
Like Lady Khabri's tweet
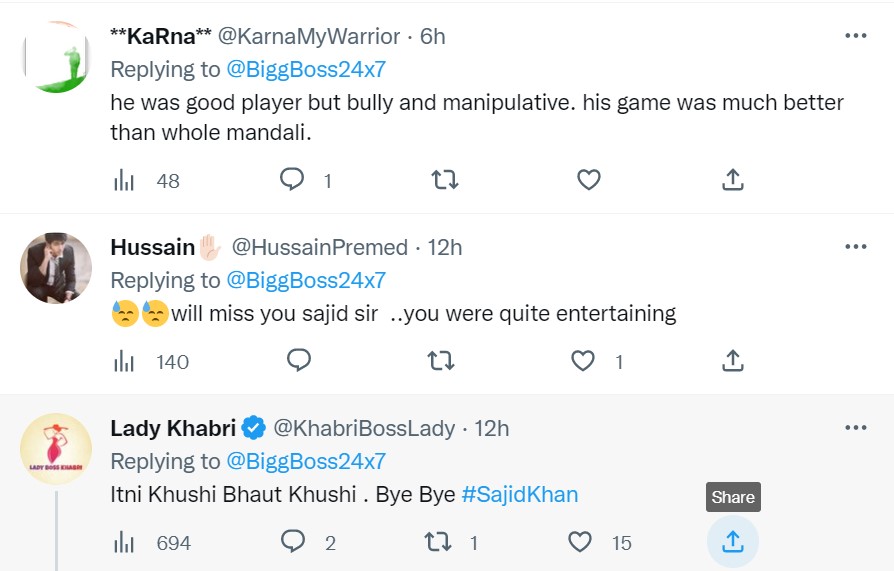(x=580, y=542)
